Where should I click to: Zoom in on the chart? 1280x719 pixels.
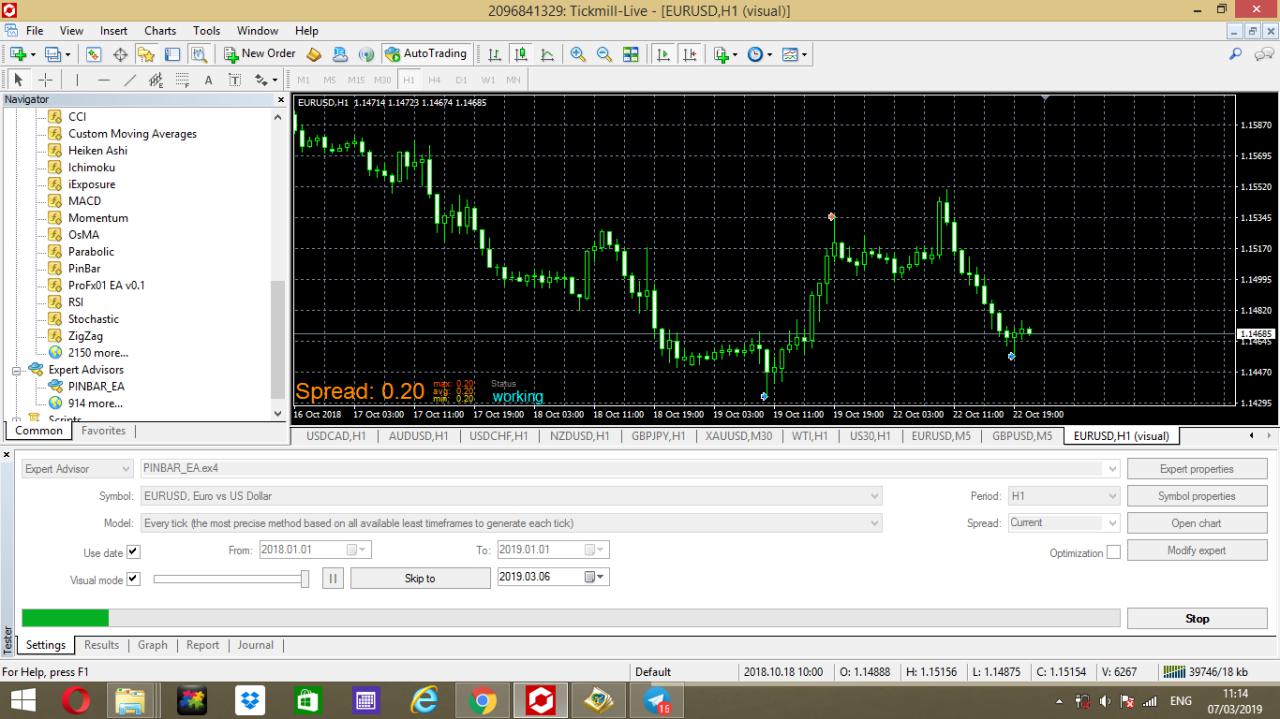pyautogui.click(x=578, y=54)
